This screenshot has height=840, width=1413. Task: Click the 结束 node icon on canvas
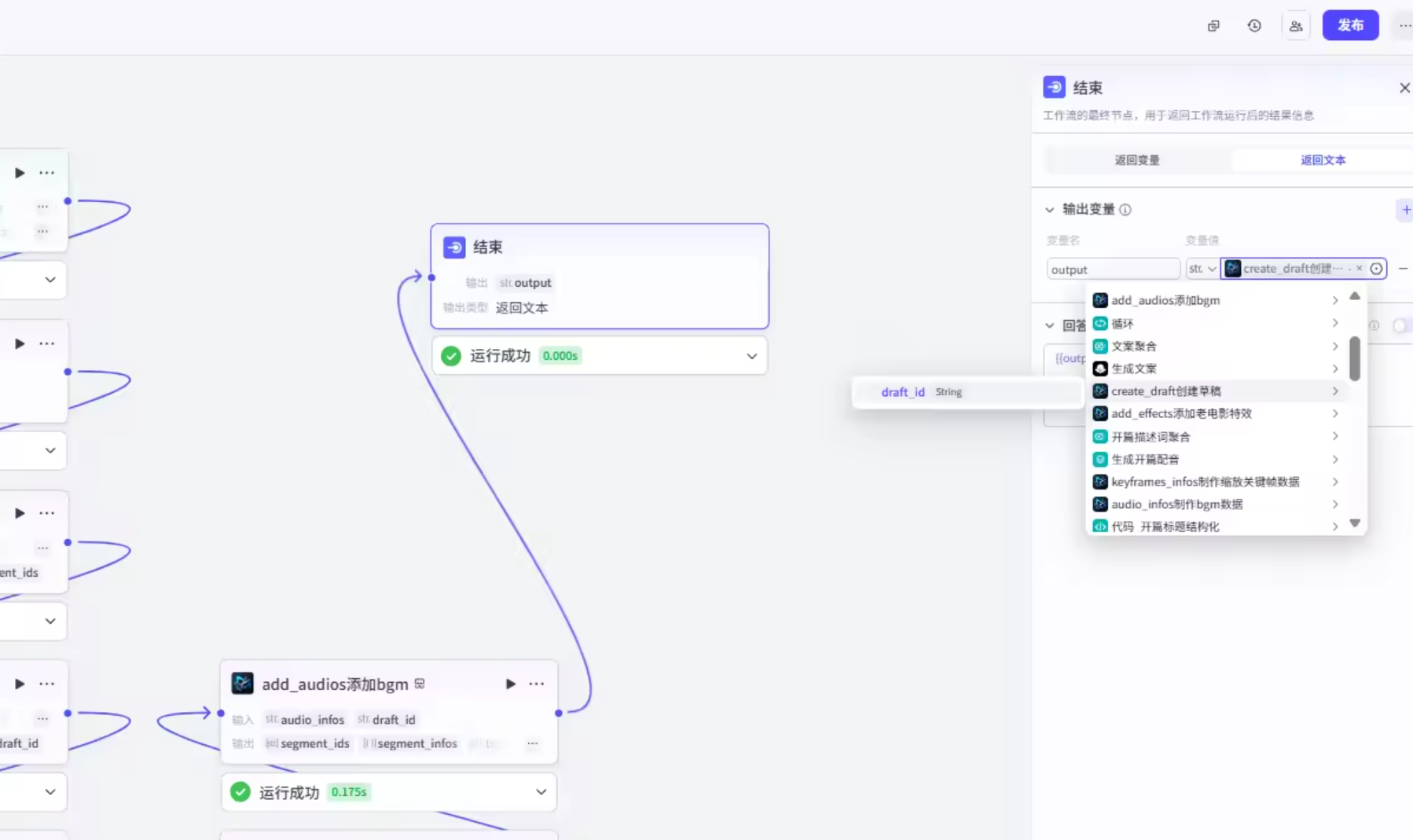pos(454,248)
